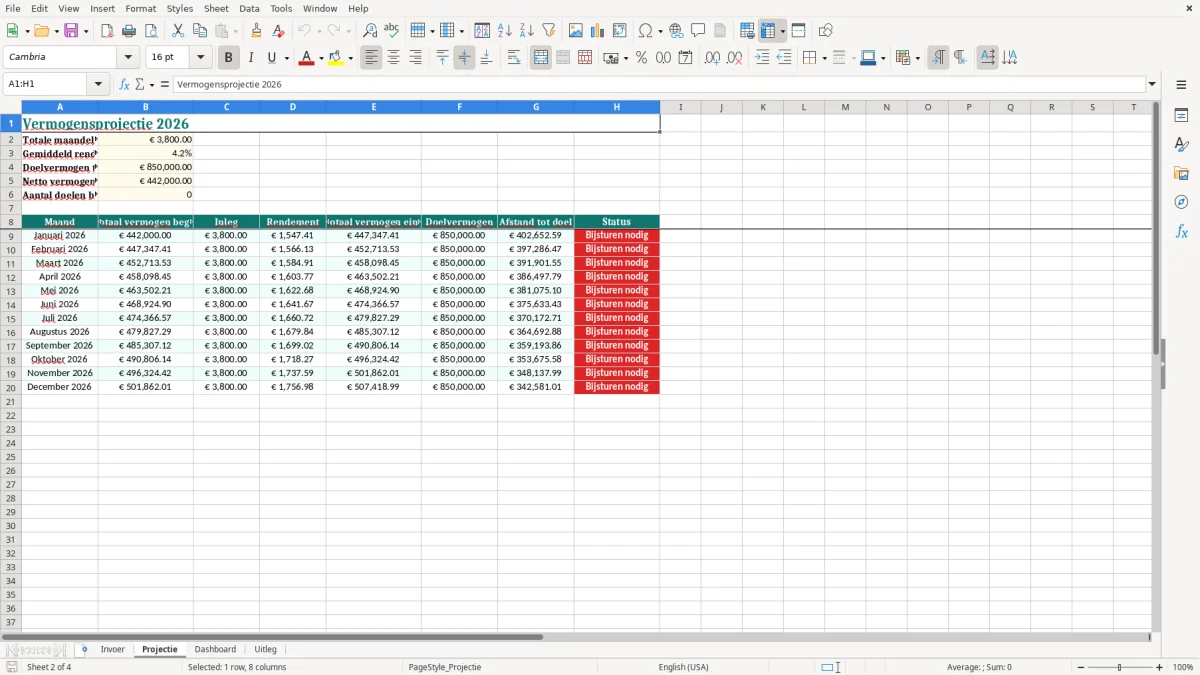Viewport: 1200px width, 675px height.
Task: Click zoom out minus button
Action: [x=1080, y=667]
